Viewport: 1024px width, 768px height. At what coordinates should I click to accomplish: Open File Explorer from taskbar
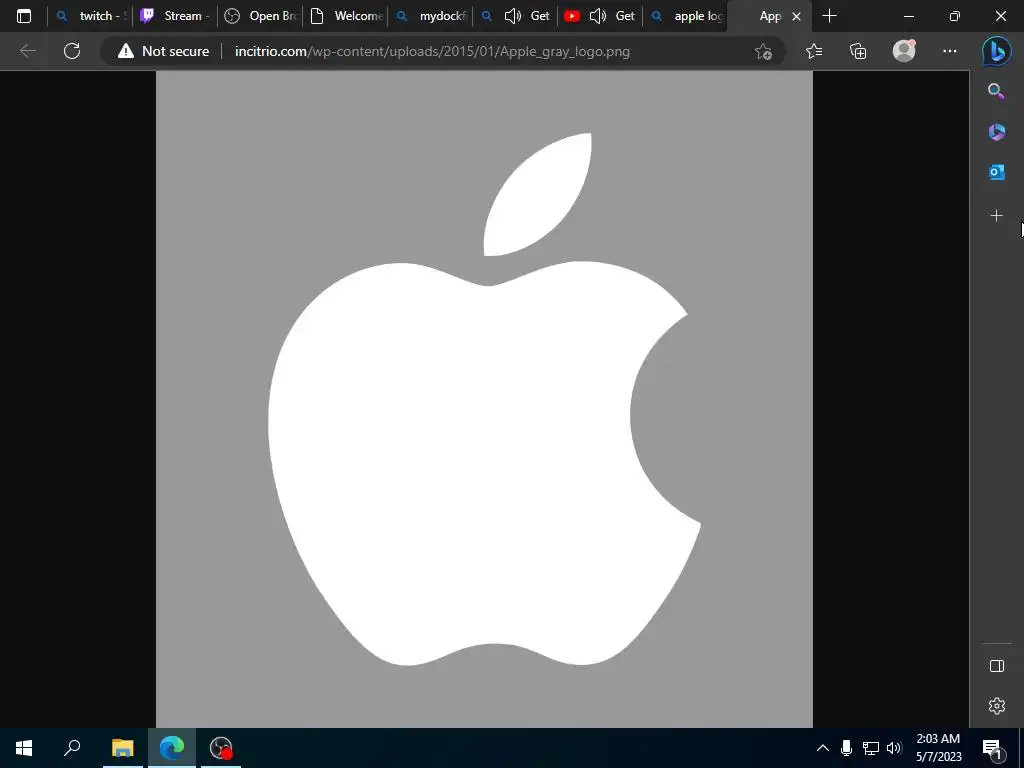coord(122,748)
